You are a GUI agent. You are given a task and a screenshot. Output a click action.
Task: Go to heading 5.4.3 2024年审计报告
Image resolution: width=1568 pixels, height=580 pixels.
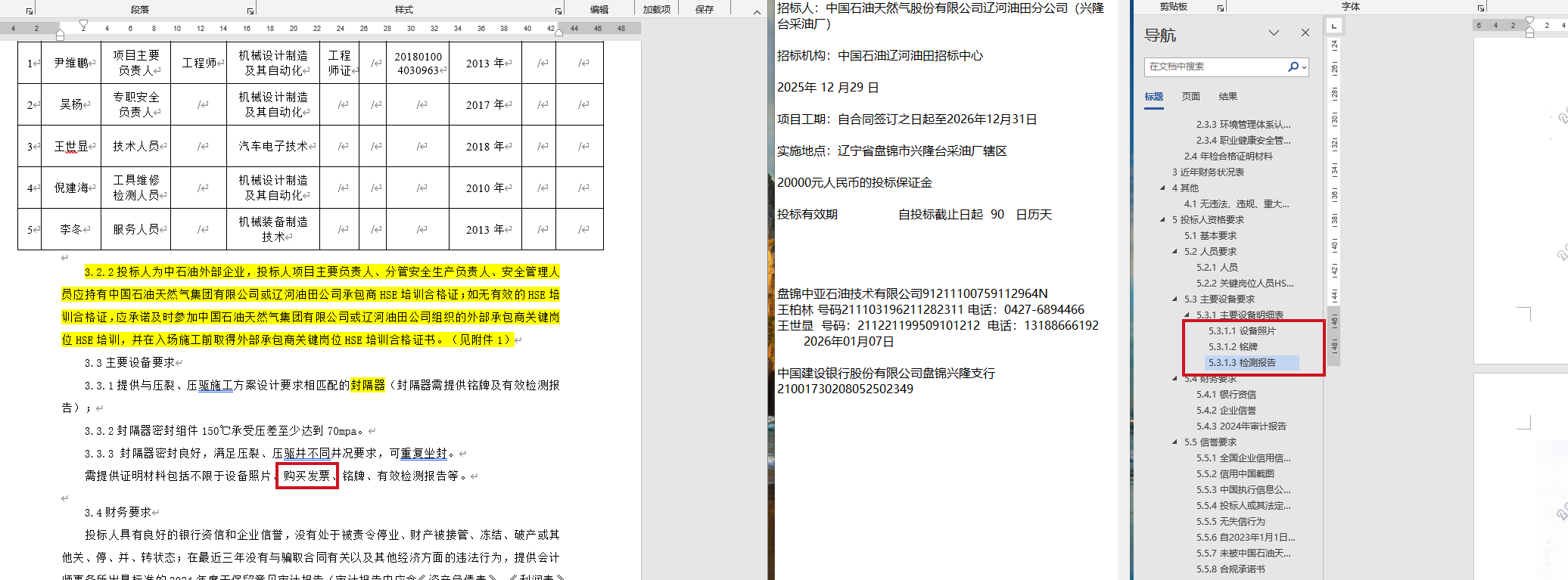pyautogui.click(x=1241, y=426)
